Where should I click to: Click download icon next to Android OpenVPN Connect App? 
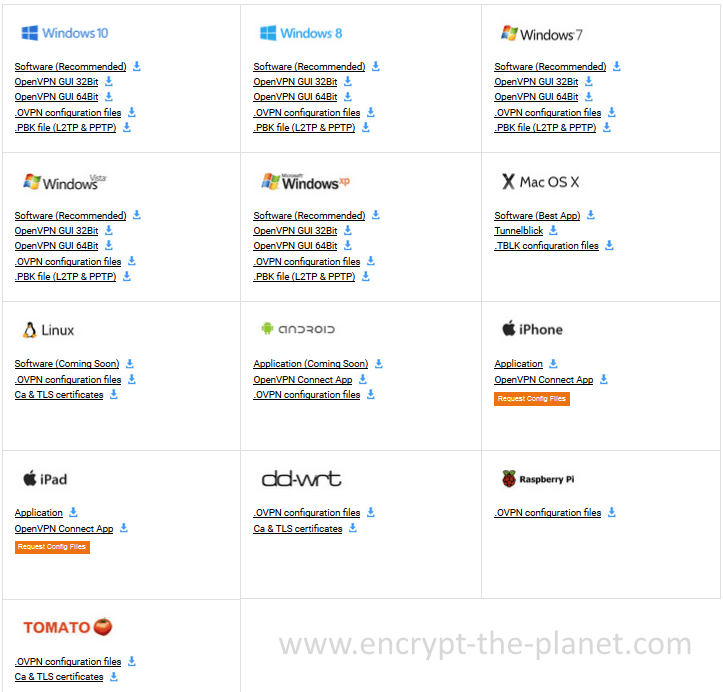(363, 379)
